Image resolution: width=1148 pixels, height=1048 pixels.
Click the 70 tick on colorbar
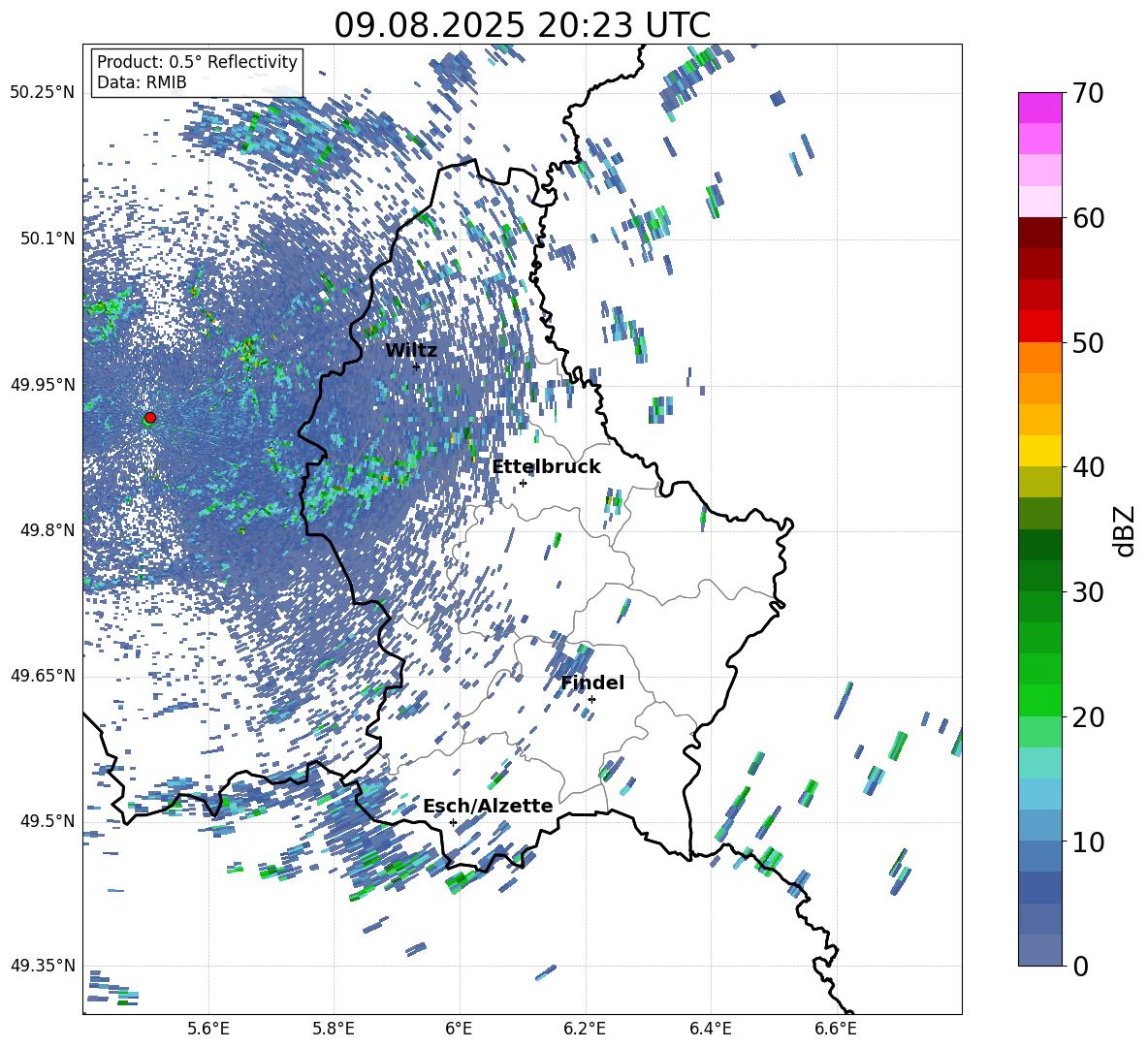click(x=1087, y=93)
